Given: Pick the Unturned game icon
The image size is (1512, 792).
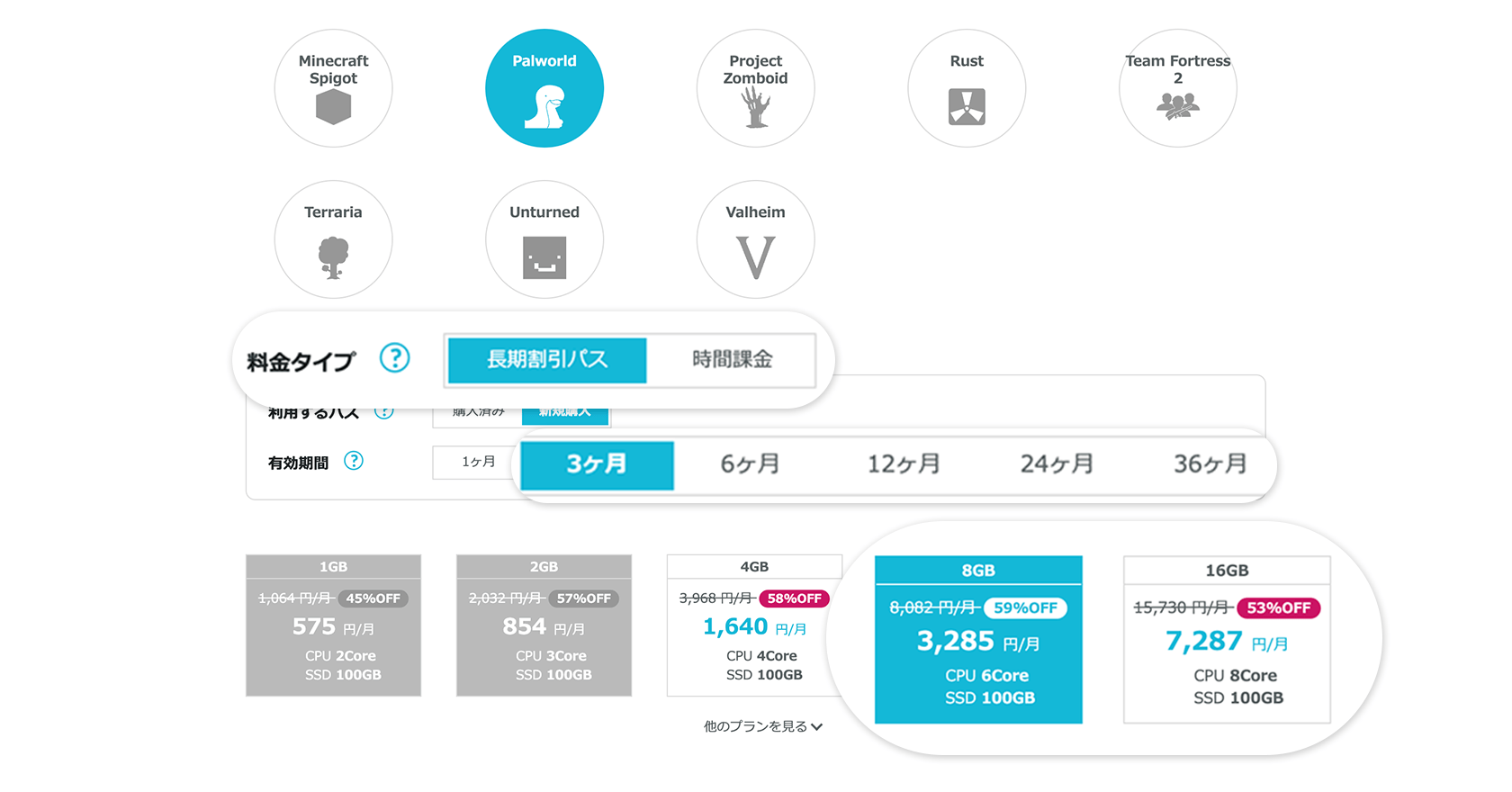Looking at the screenshot, I should click(x=544, y=240).
